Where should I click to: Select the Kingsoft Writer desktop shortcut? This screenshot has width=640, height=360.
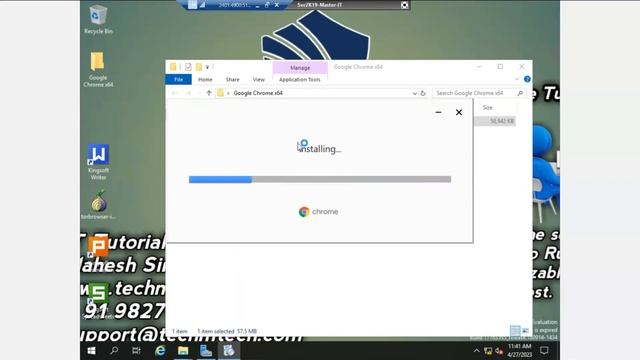(x=98, y=162)
